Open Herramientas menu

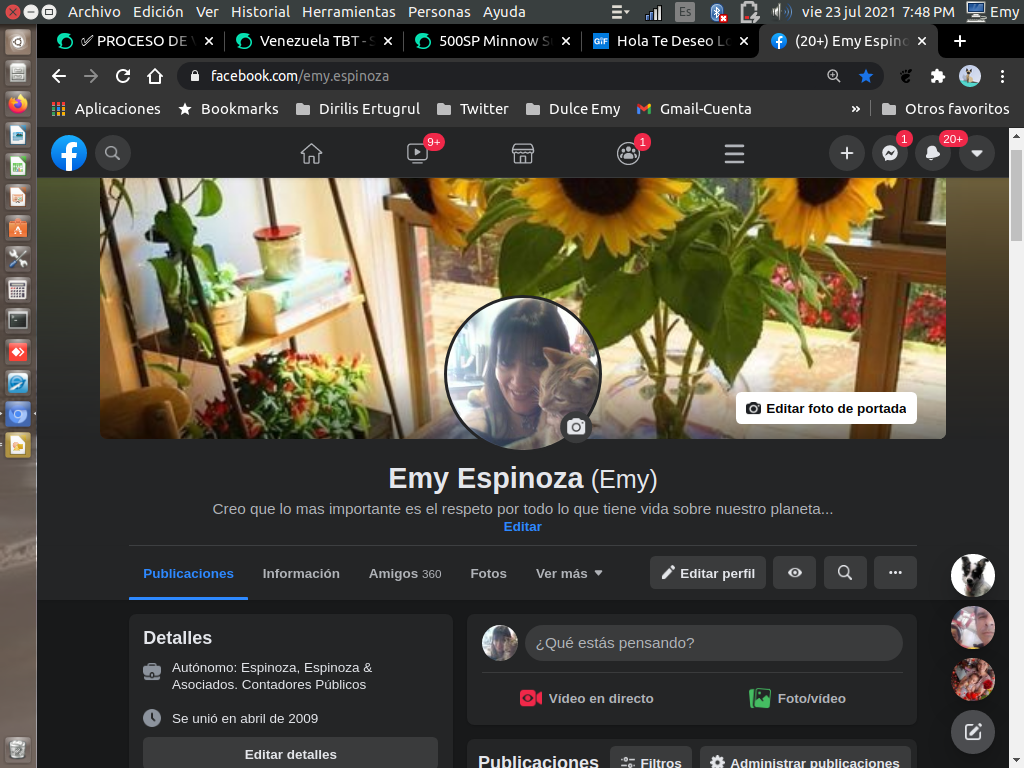pos(349,12)
